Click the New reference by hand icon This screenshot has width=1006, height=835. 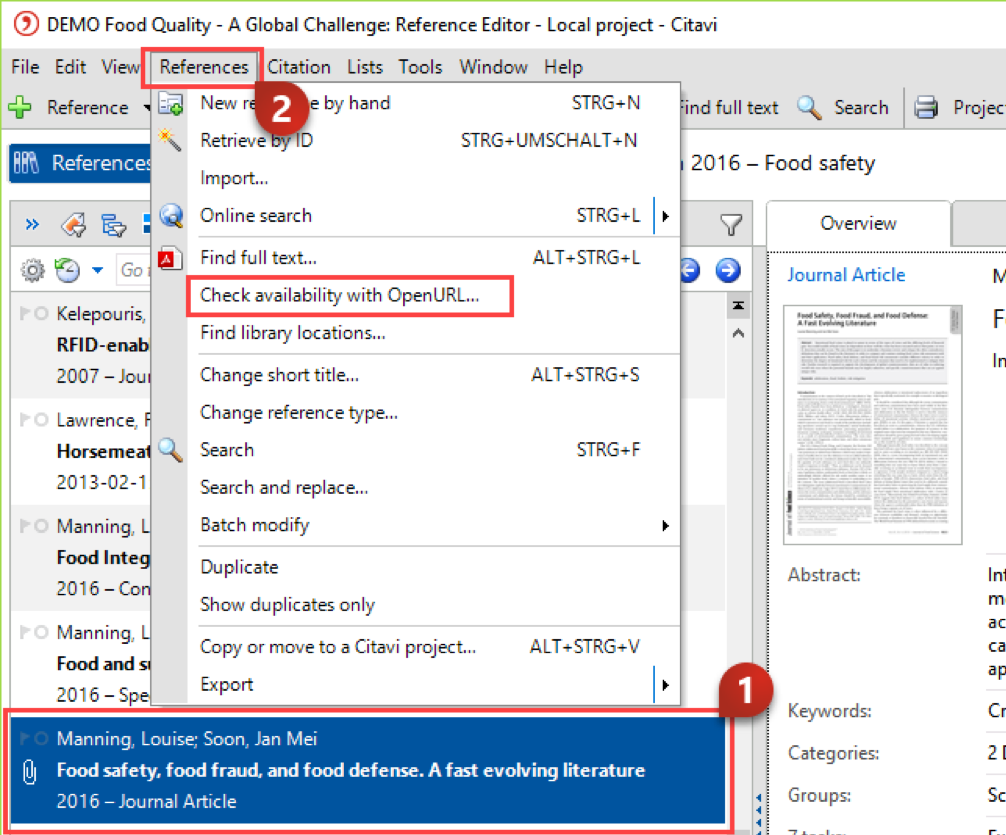[171, 103]
